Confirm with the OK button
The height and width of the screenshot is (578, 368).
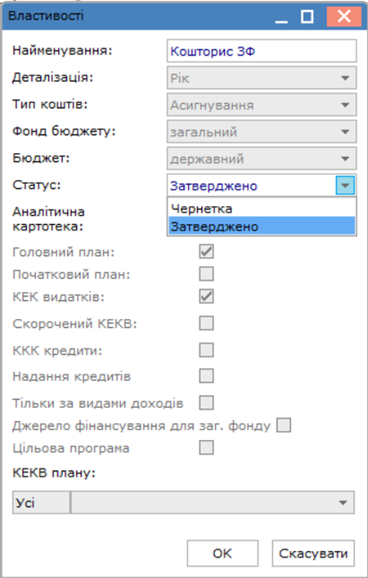[x=222, y=553]
